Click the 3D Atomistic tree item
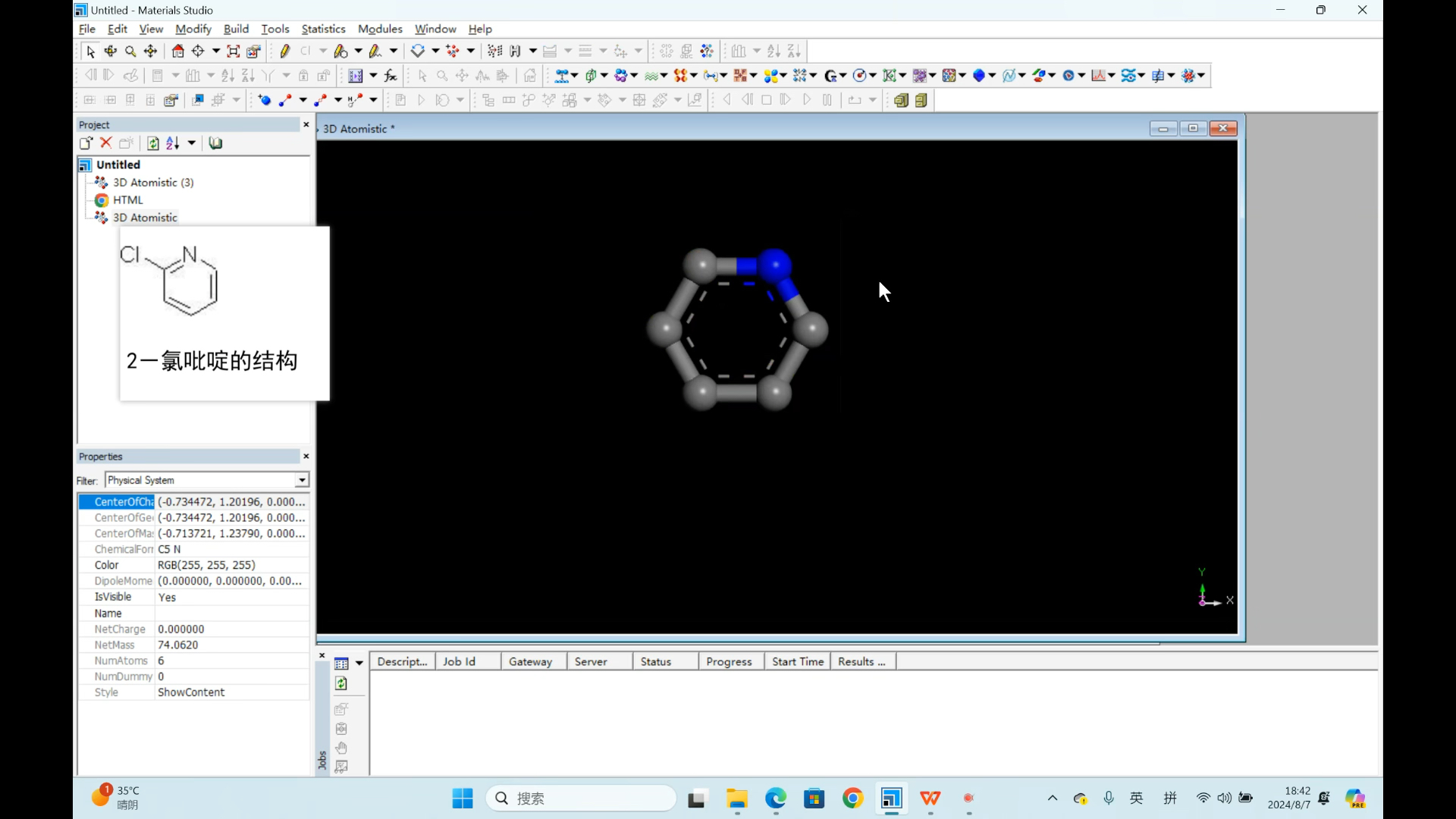 pyautogui.click(x=144, y=218)
